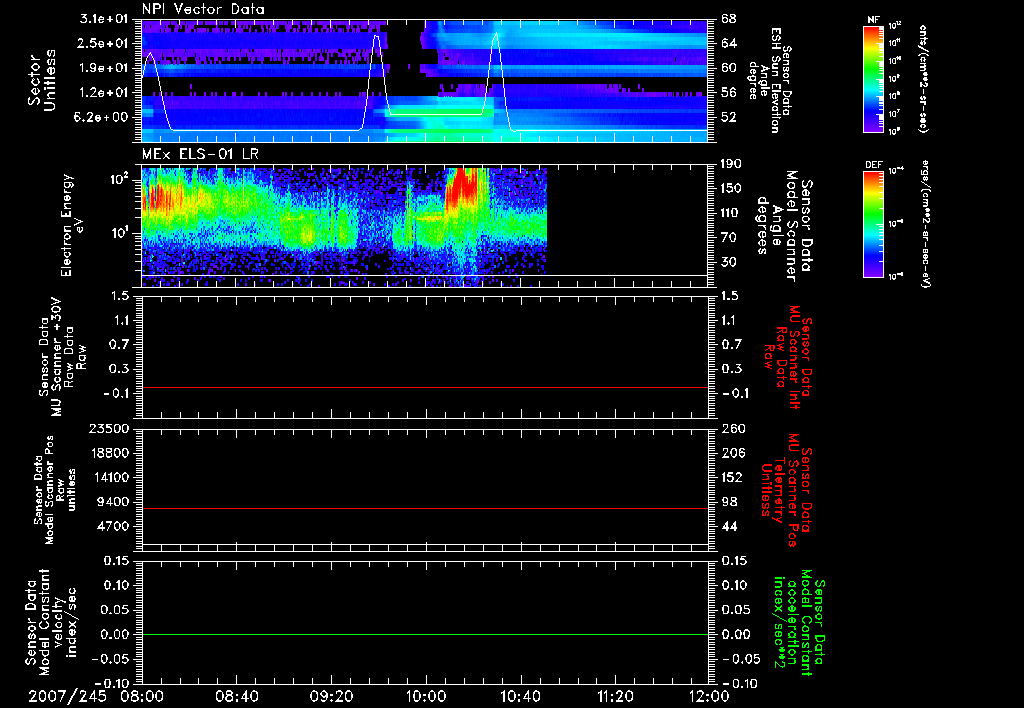1024x708 pixels.
Task: Click the 68 degree elevation tick
Action: click(x=729, y=19)
